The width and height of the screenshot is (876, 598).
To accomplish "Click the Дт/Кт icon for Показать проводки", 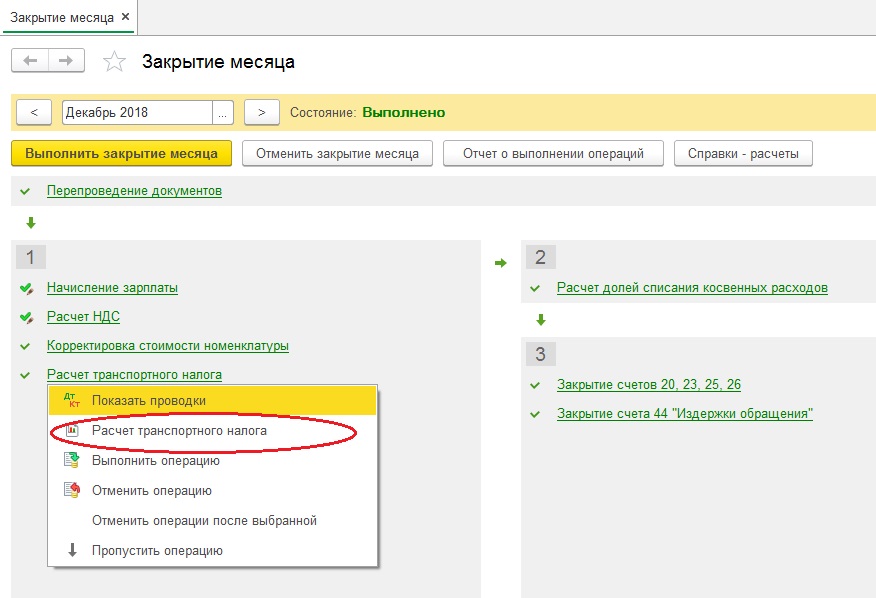I will click(x=71, y=400).
